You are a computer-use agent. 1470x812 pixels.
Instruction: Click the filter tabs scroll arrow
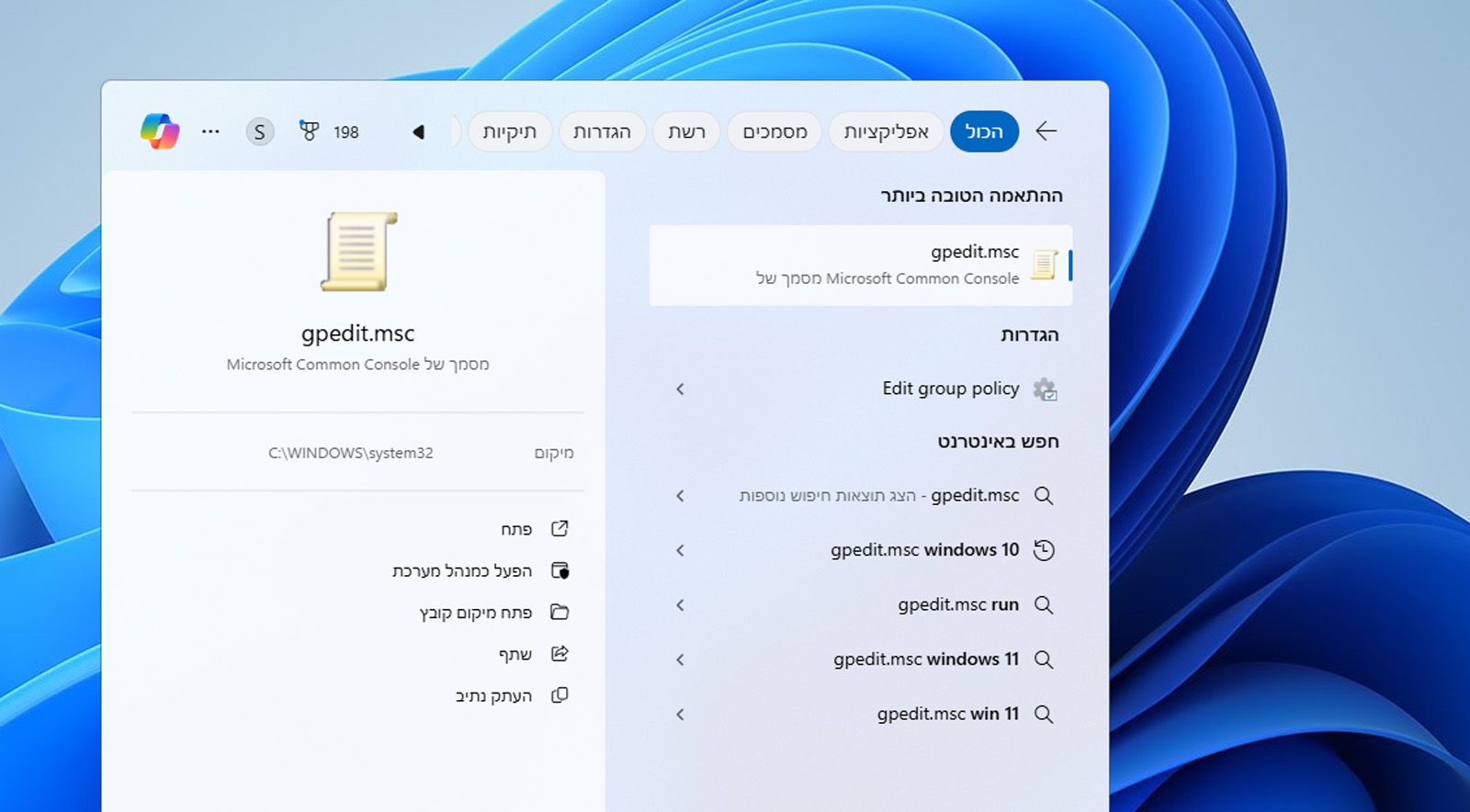pyautogui.click(x=419, y=131)
